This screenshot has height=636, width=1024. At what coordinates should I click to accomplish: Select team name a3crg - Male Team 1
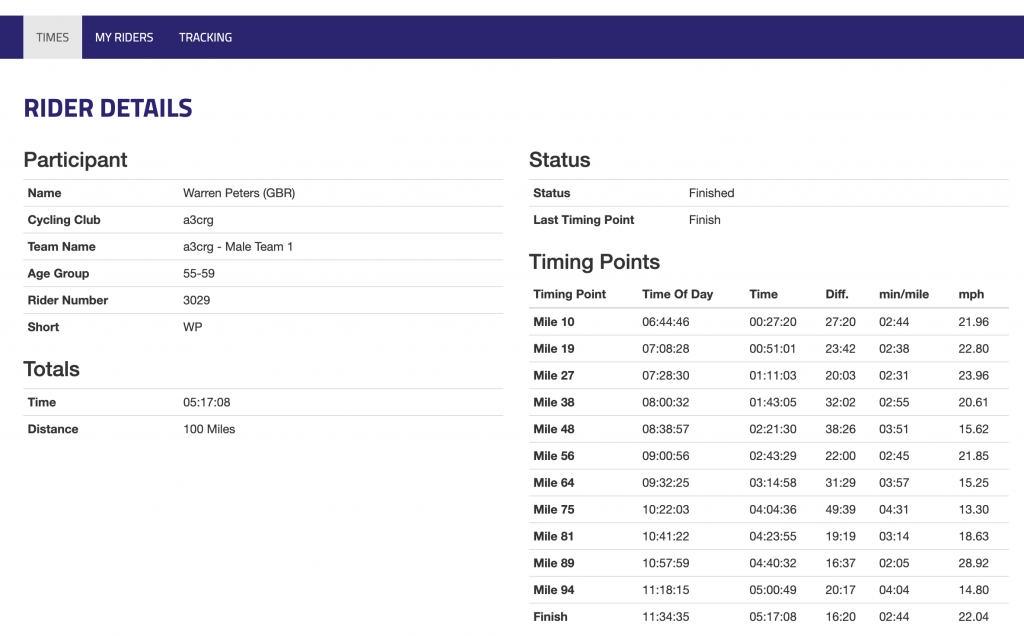click(238, 246)
